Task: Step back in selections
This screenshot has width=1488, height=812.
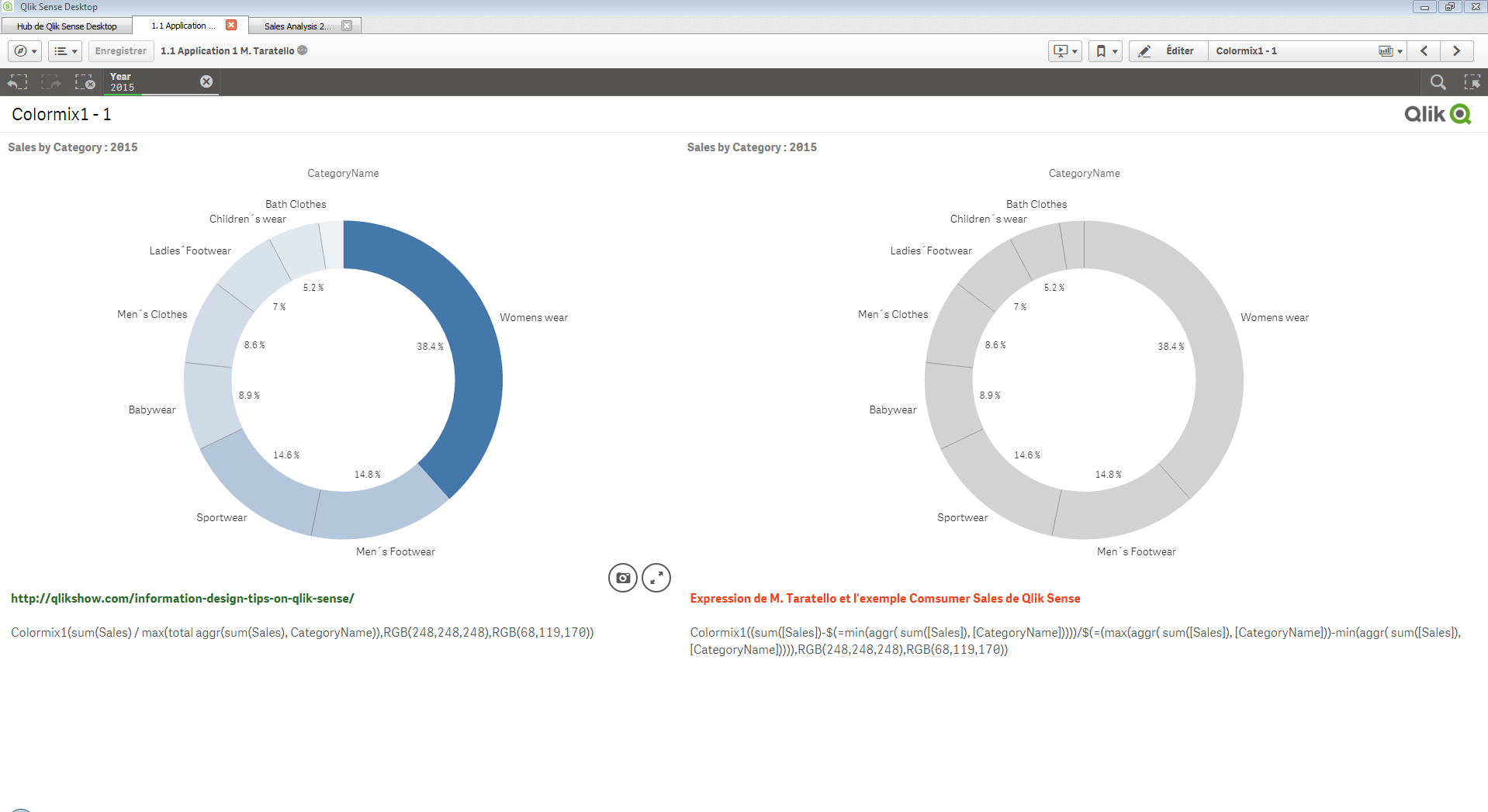Action: pyautogui.click(x=17, y=82)
